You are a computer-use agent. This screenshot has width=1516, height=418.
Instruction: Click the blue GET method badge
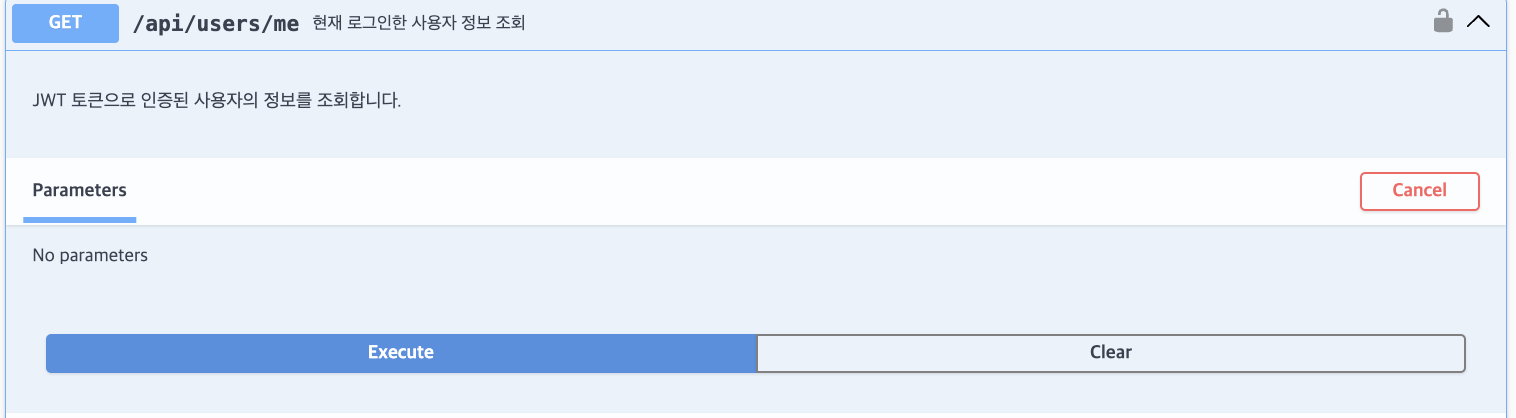click(65, 22)
